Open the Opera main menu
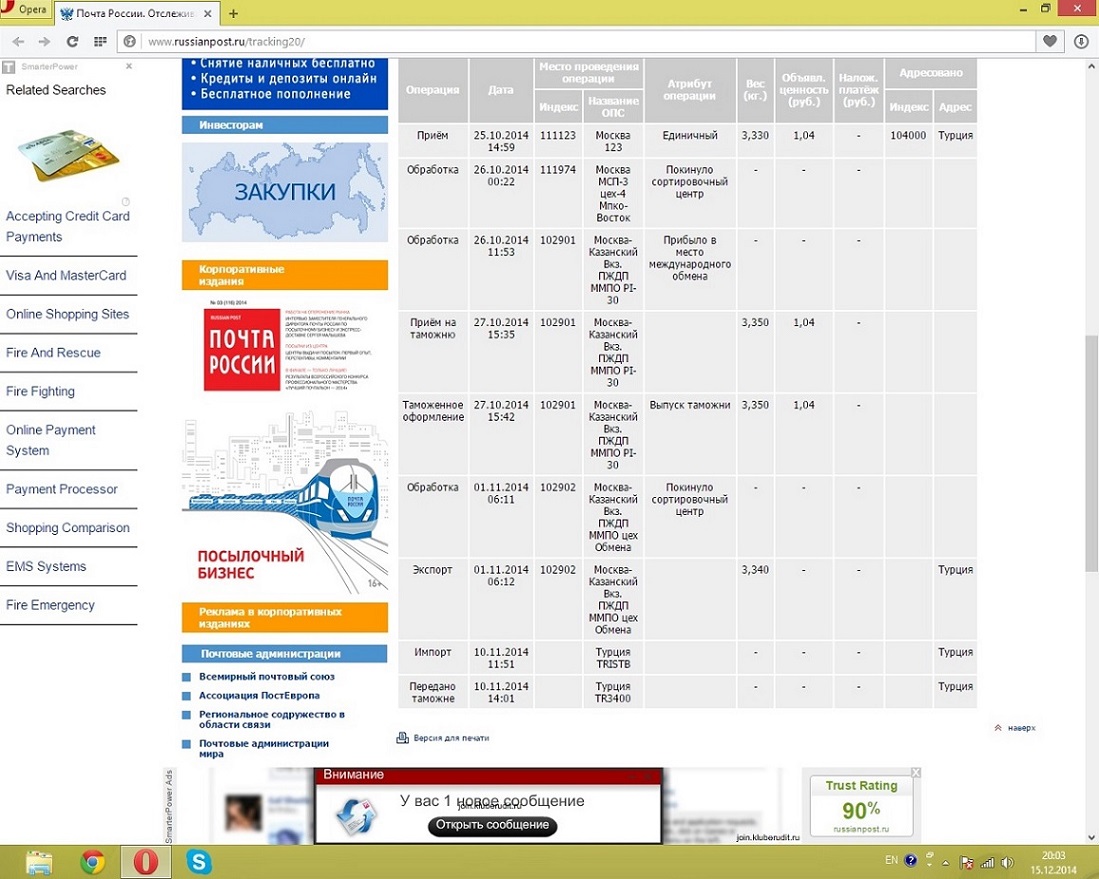This screenshot has width=1099, height=879. coord(26,10)
